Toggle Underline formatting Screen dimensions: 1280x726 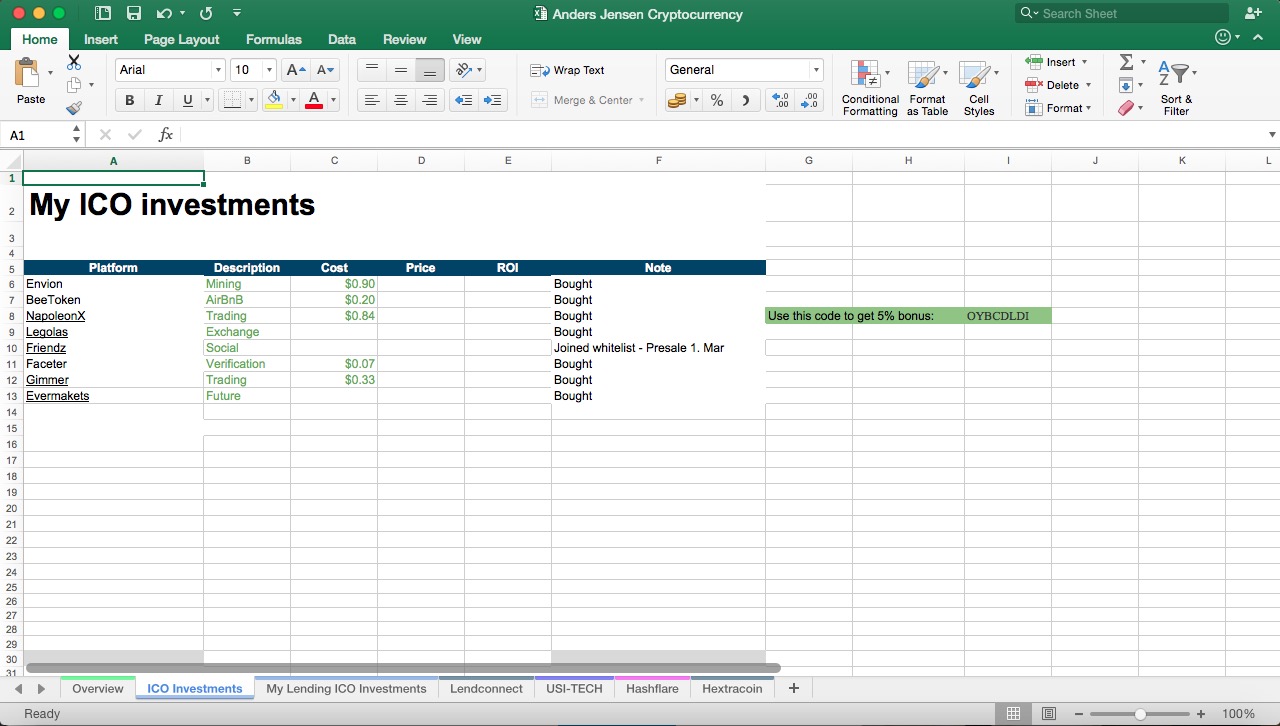[x=187, y=100]
